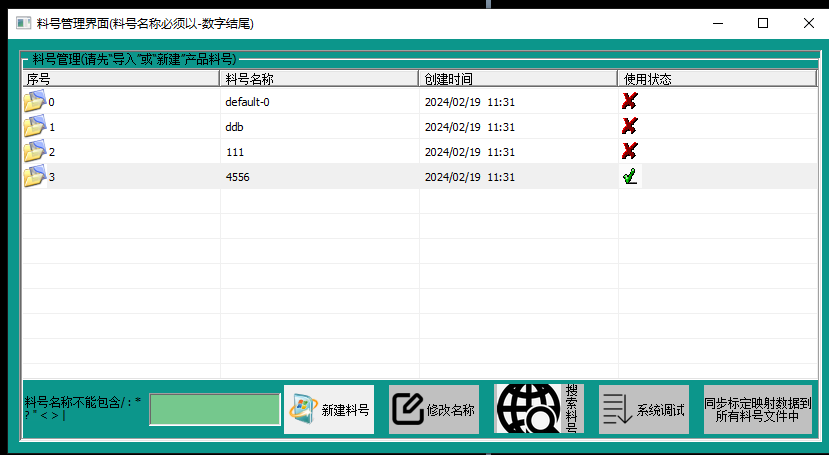
Task: Click the folder icon for row 0
Action: pyautogui.click(x=35, y=101)
